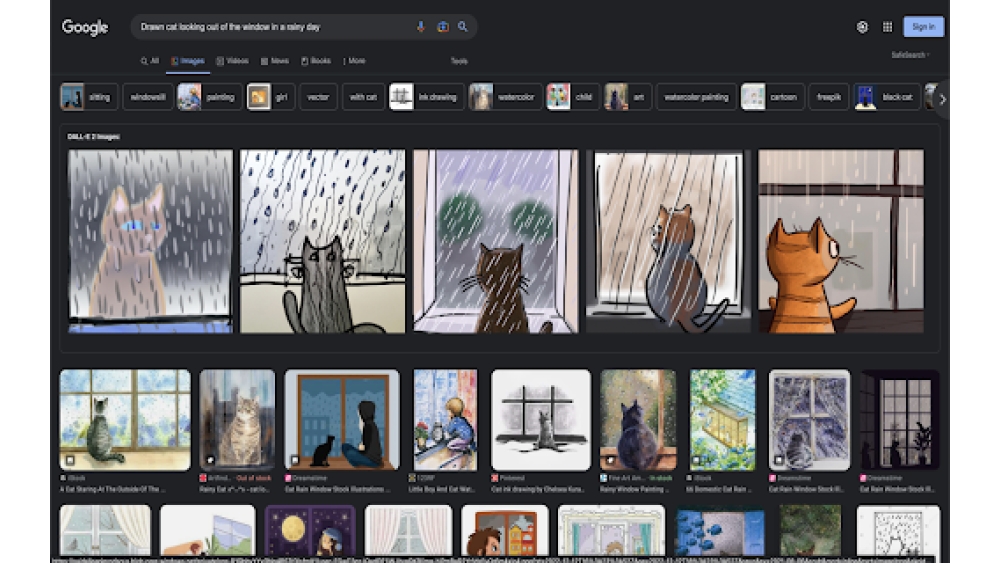The width and height of the screenshot is (1000, 563).
Task: Switch to the All tab
Action: pyautogui.click(x=150, y=61)
